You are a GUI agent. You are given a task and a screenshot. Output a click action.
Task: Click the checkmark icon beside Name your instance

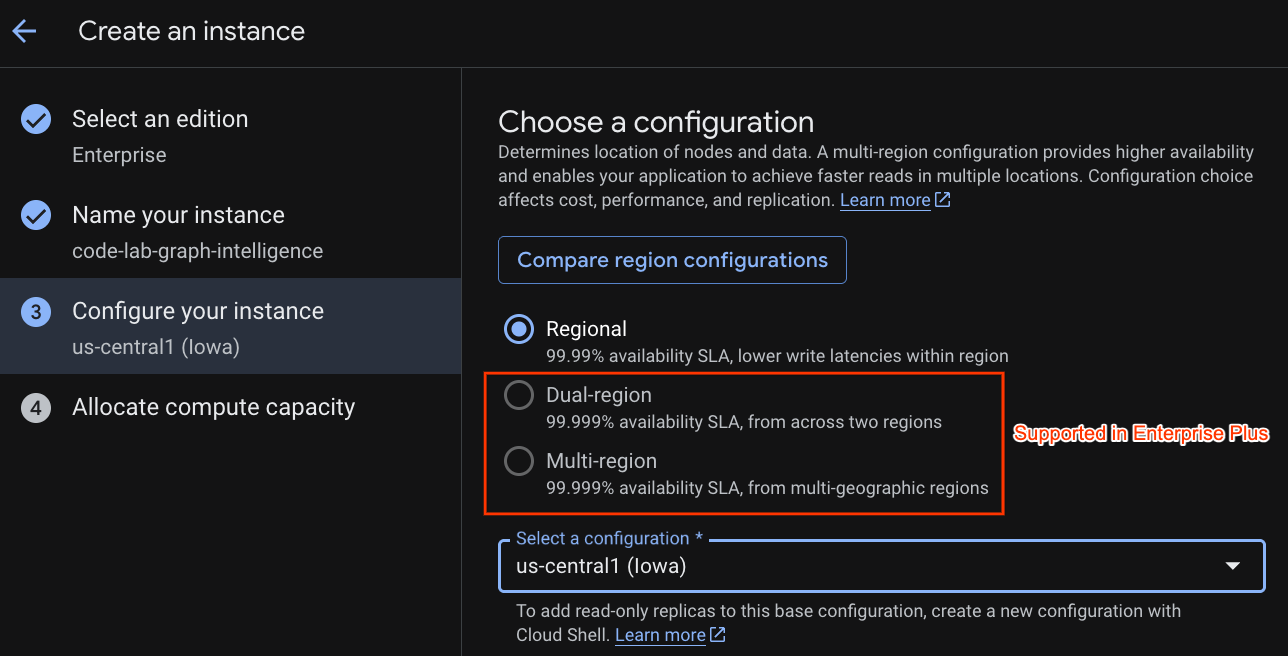point(36,216)
